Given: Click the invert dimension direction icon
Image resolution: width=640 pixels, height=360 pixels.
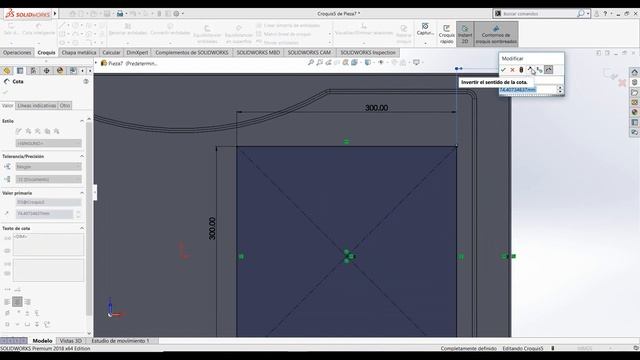Looking at the screenshot, I should 530,70.
